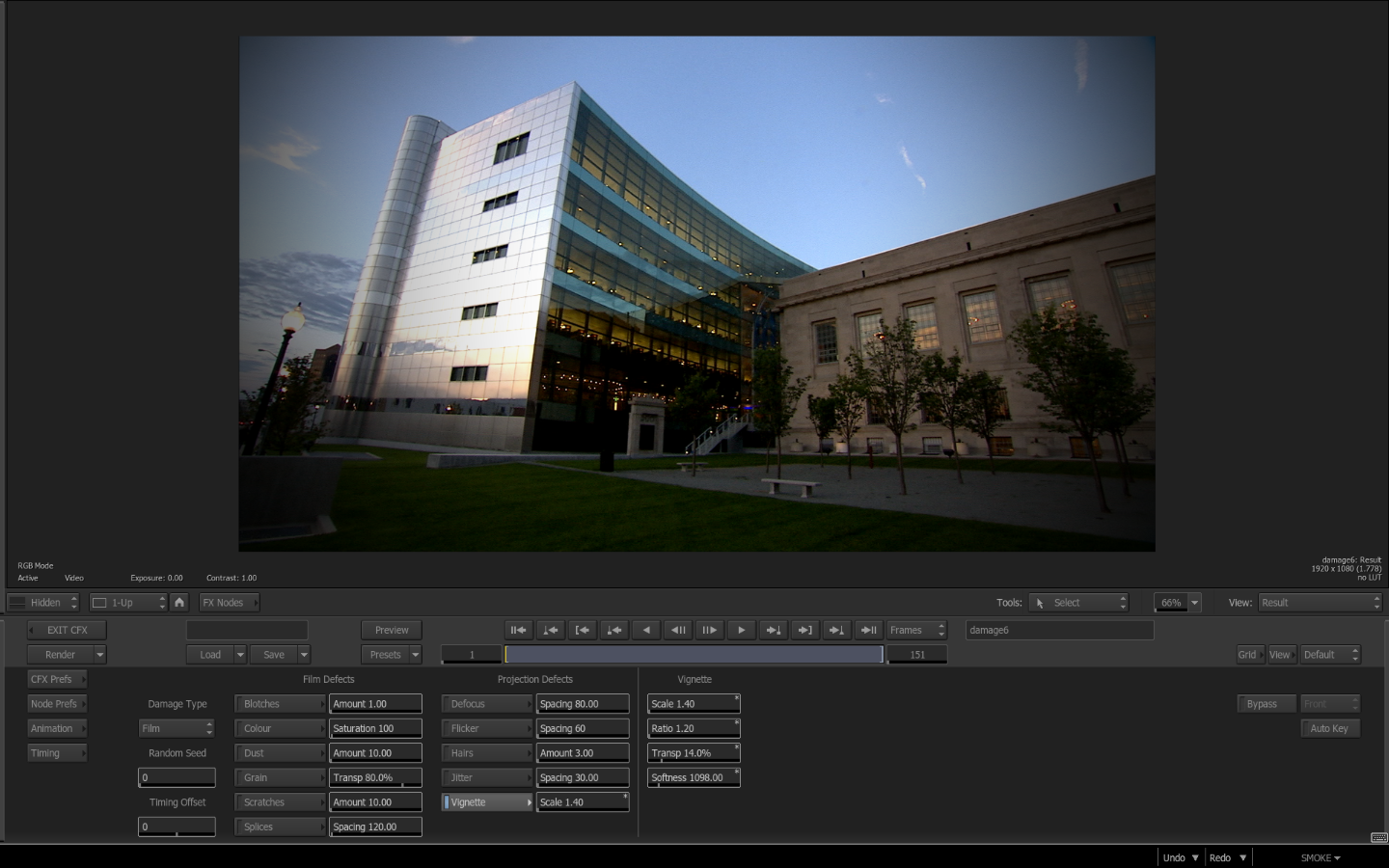Click the EXIT CFX button
The width and height of the screenshot is (1389, 868).
[x=67, y=631]
